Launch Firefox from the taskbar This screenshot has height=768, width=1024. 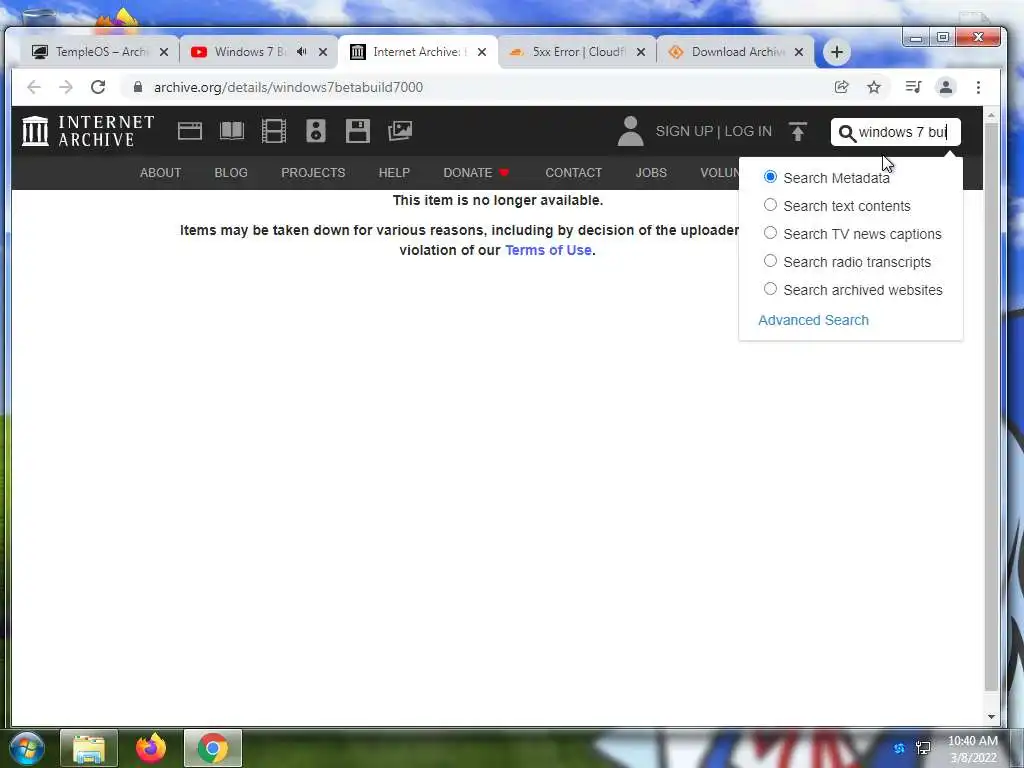click(x=151, y=748)
